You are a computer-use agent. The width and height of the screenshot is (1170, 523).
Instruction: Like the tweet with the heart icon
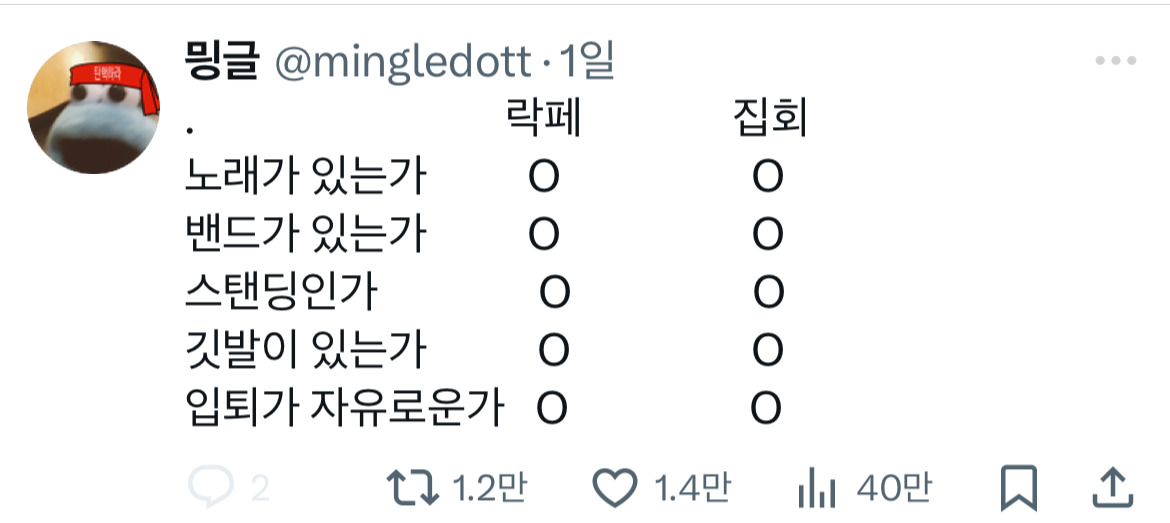pos(616,488)
